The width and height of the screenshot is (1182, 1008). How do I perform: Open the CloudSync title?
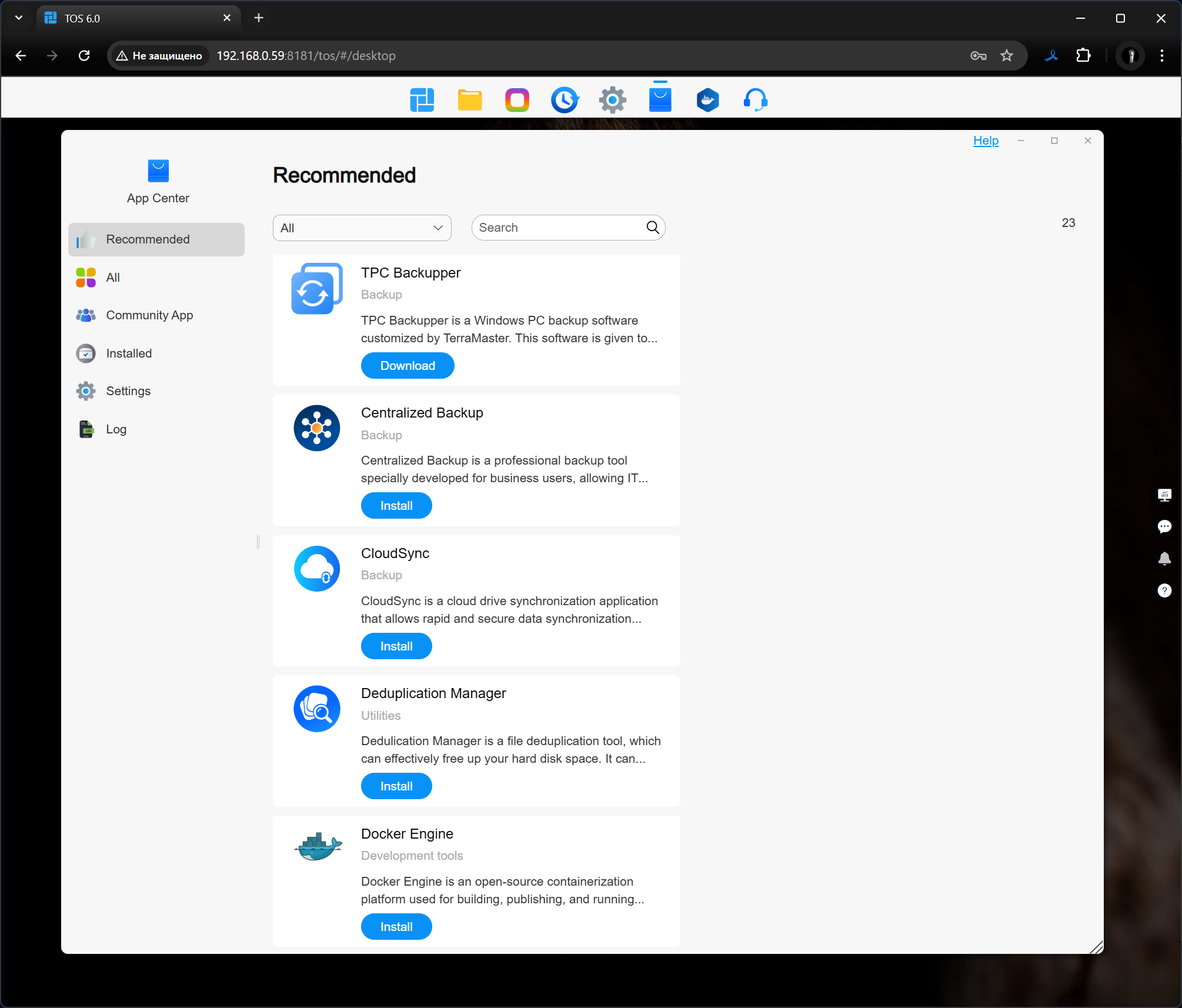tap(395, 553)
